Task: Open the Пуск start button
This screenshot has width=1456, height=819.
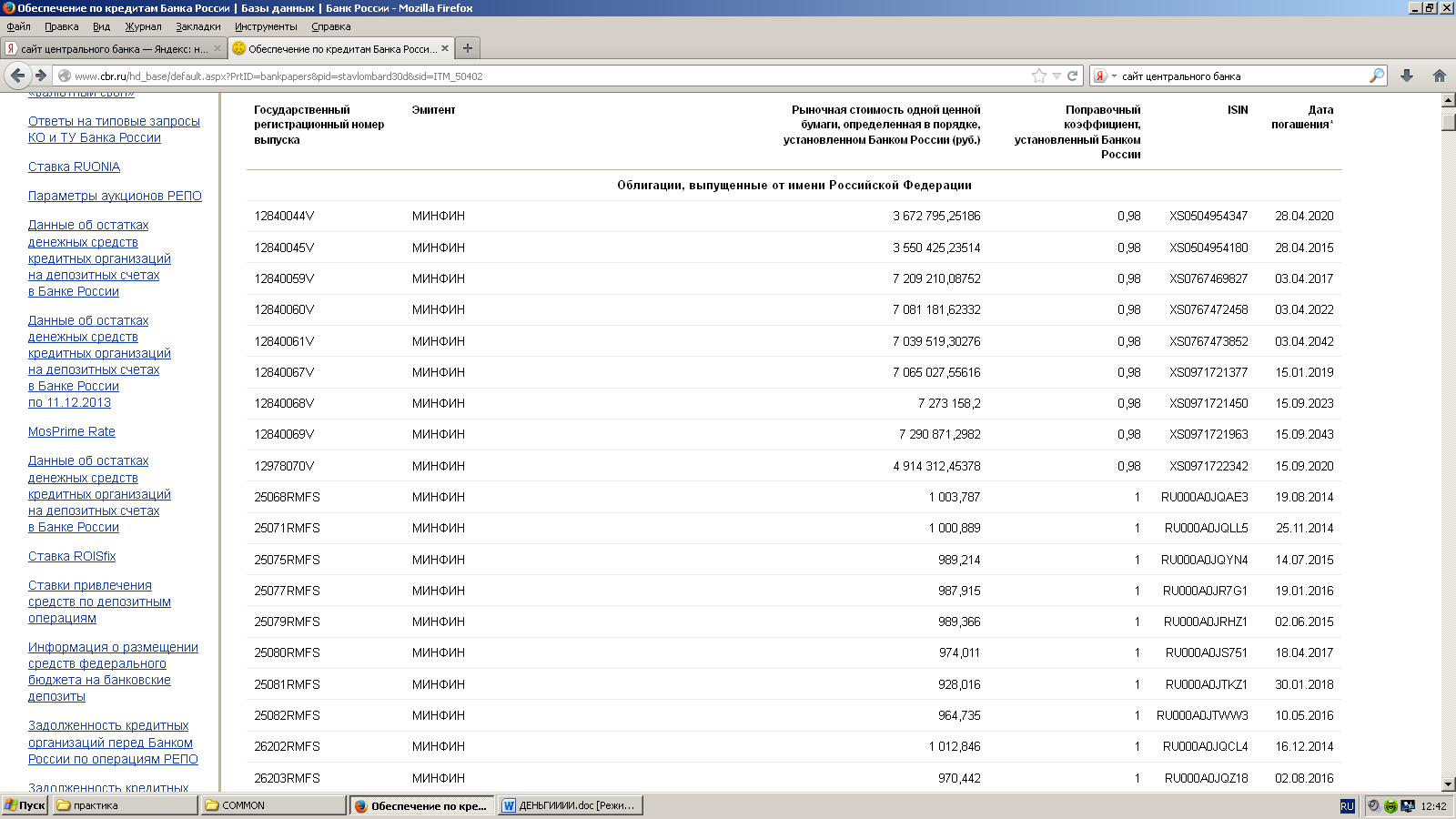Action: pyautogui.click(x=25, y=805)
